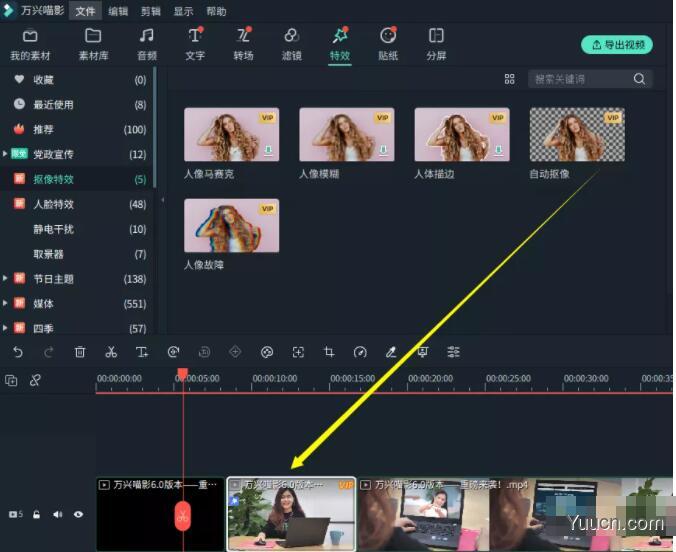Select the 抠像特效 category

coord(76,179)
